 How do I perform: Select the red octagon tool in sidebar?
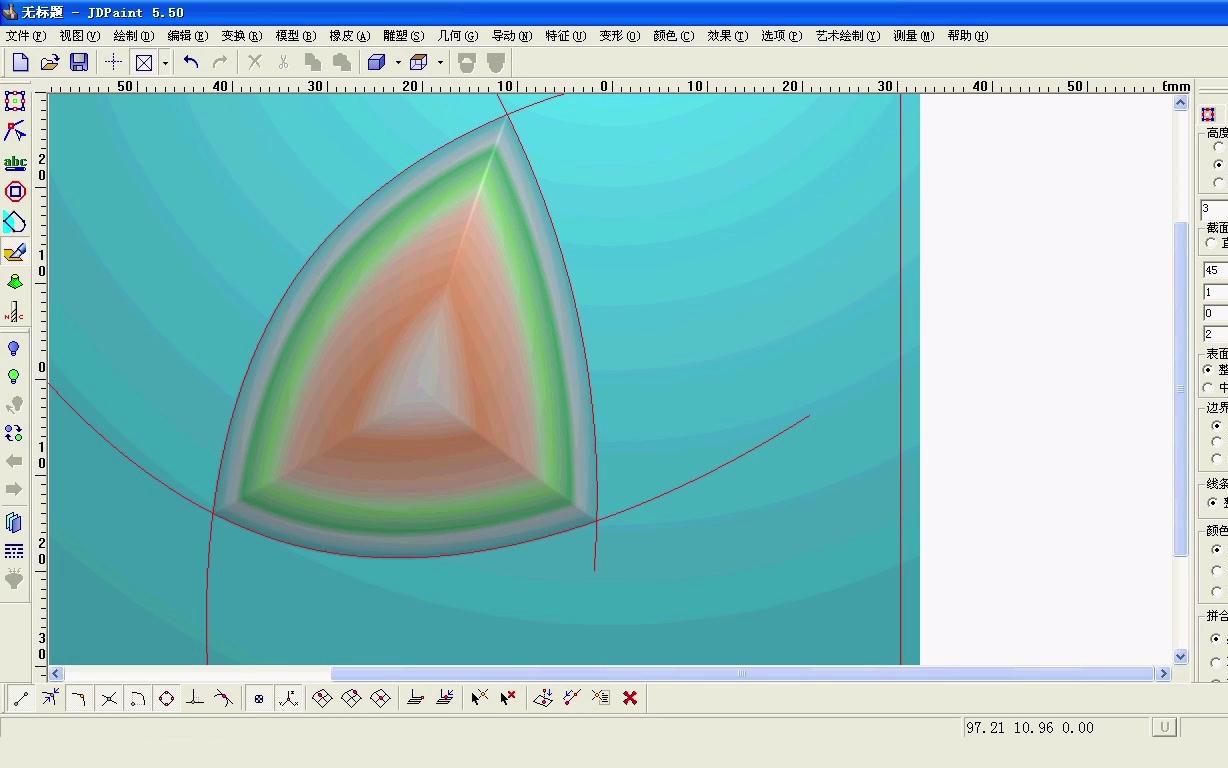click(x=15, y=191)
